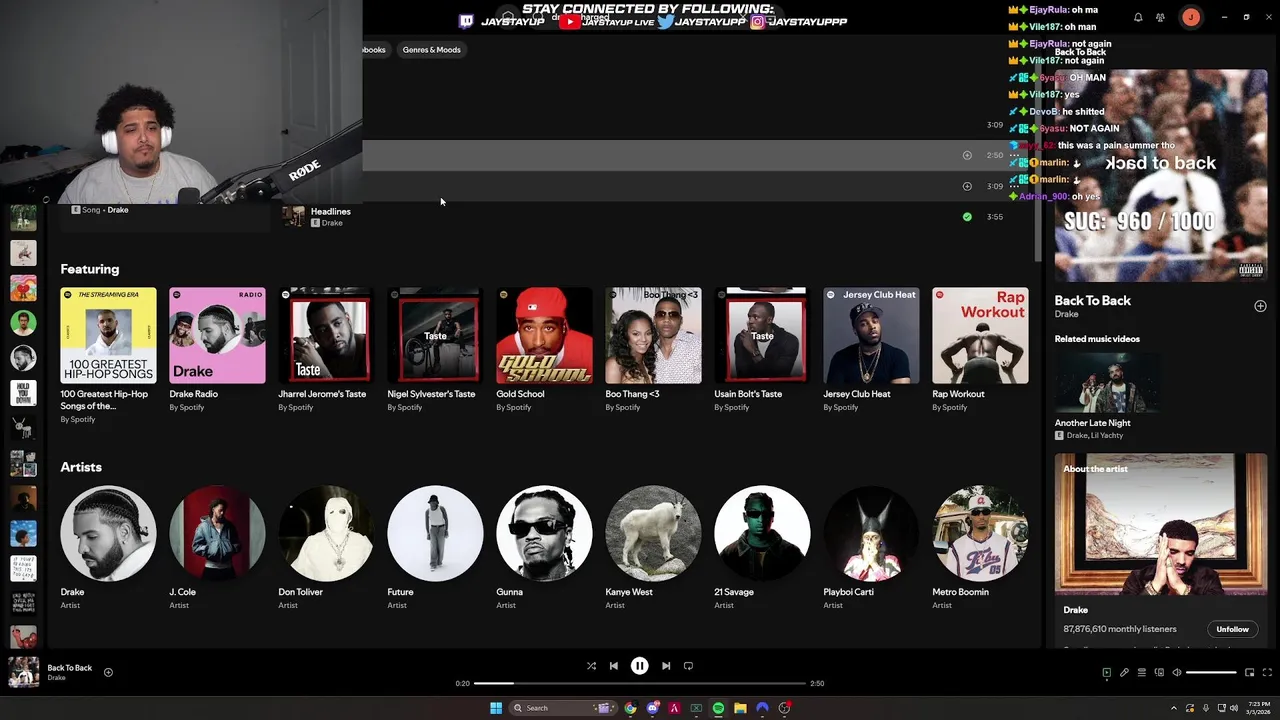This screenshot has height=720, width=1280.
Task: Click the Back To Back album art in player bar
Action: coord(24,672)
